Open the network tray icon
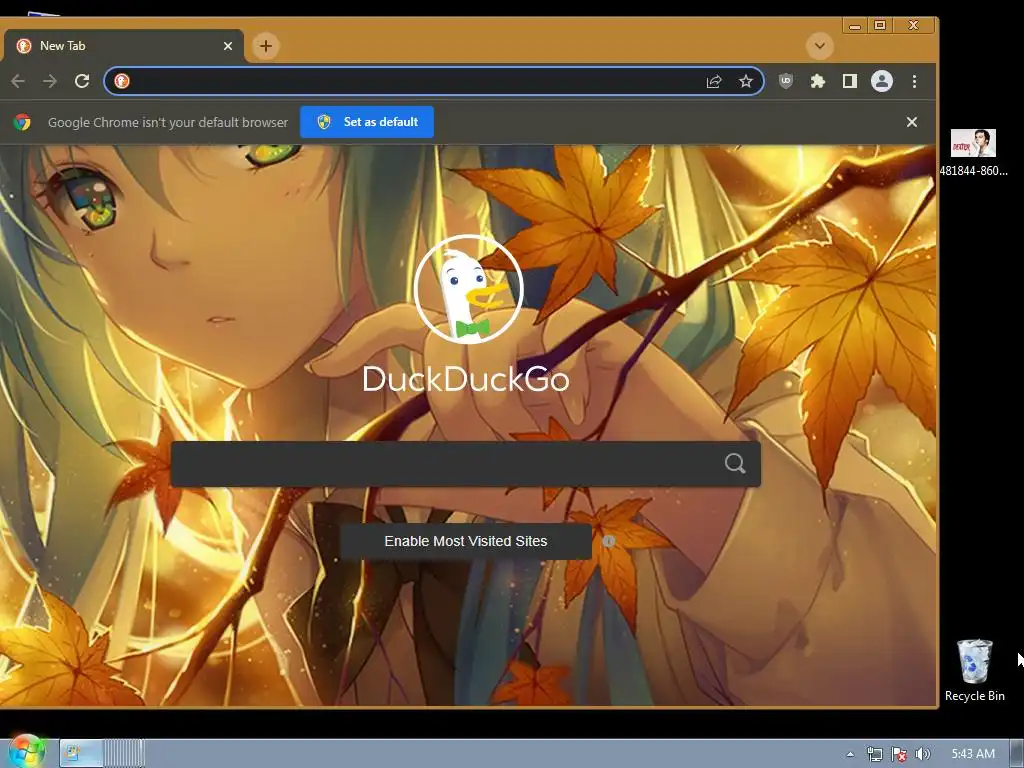Screen dimensions: 1024x768 click(x=874, y=754)
